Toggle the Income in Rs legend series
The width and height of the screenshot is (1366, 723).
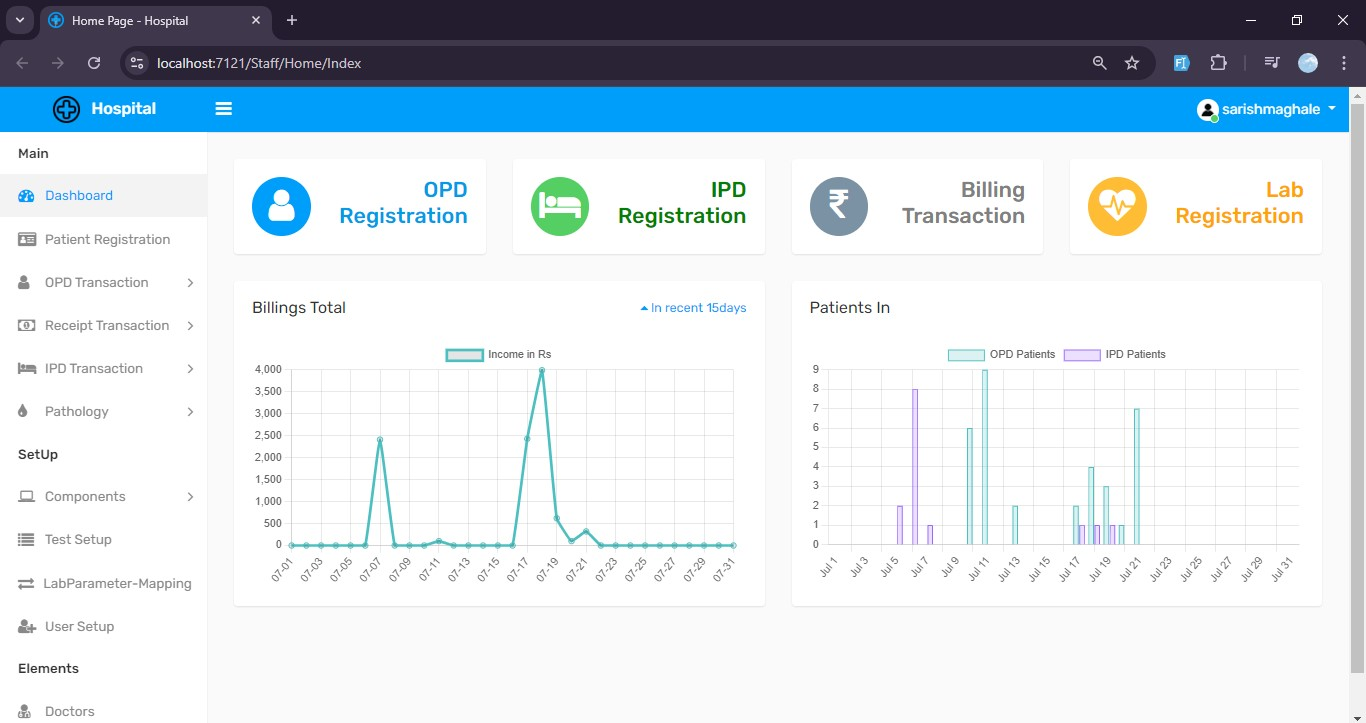click(x=498, y=355)
